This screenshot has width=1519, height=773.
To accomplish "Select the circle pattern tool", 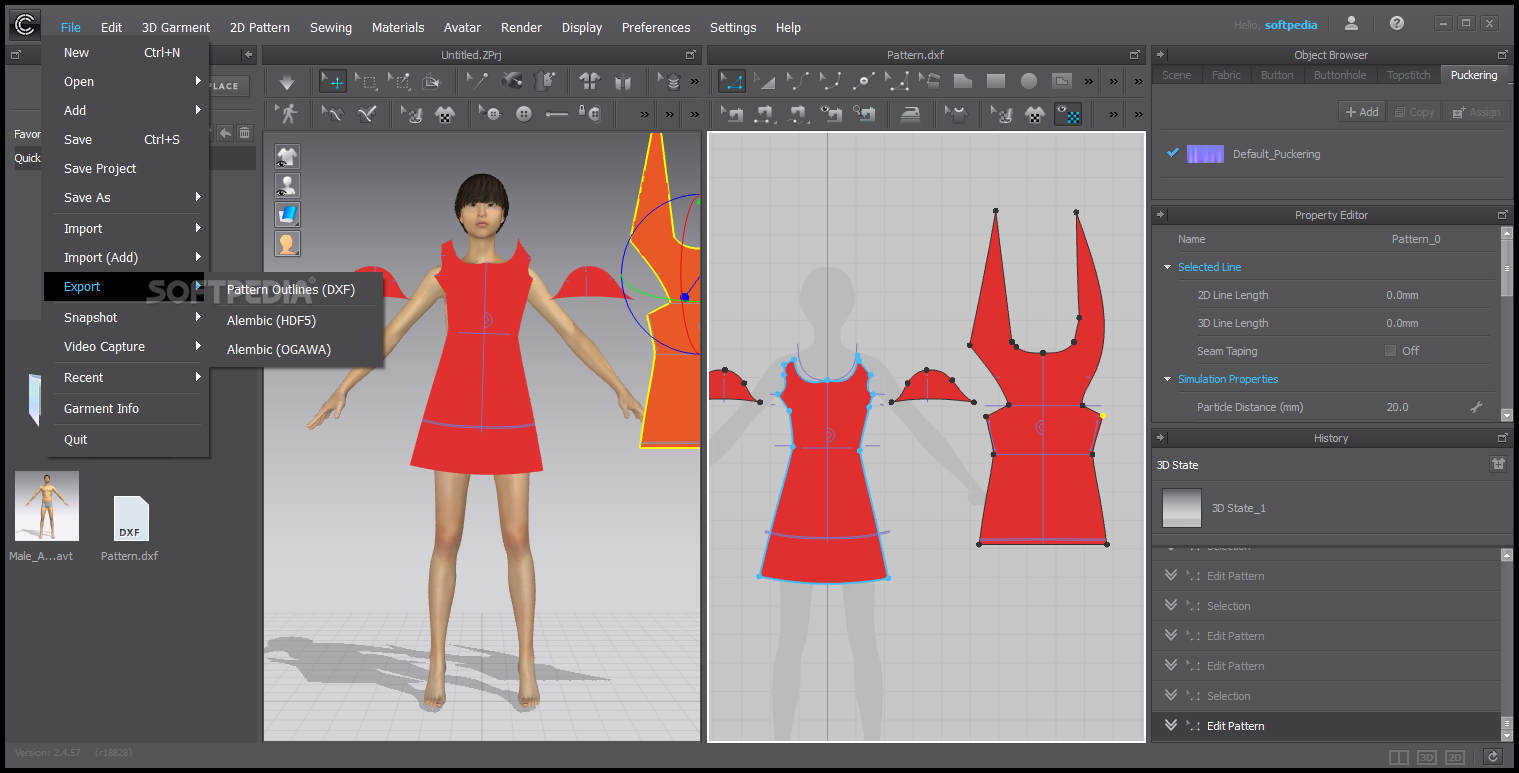I will [x=1029, y=81].
